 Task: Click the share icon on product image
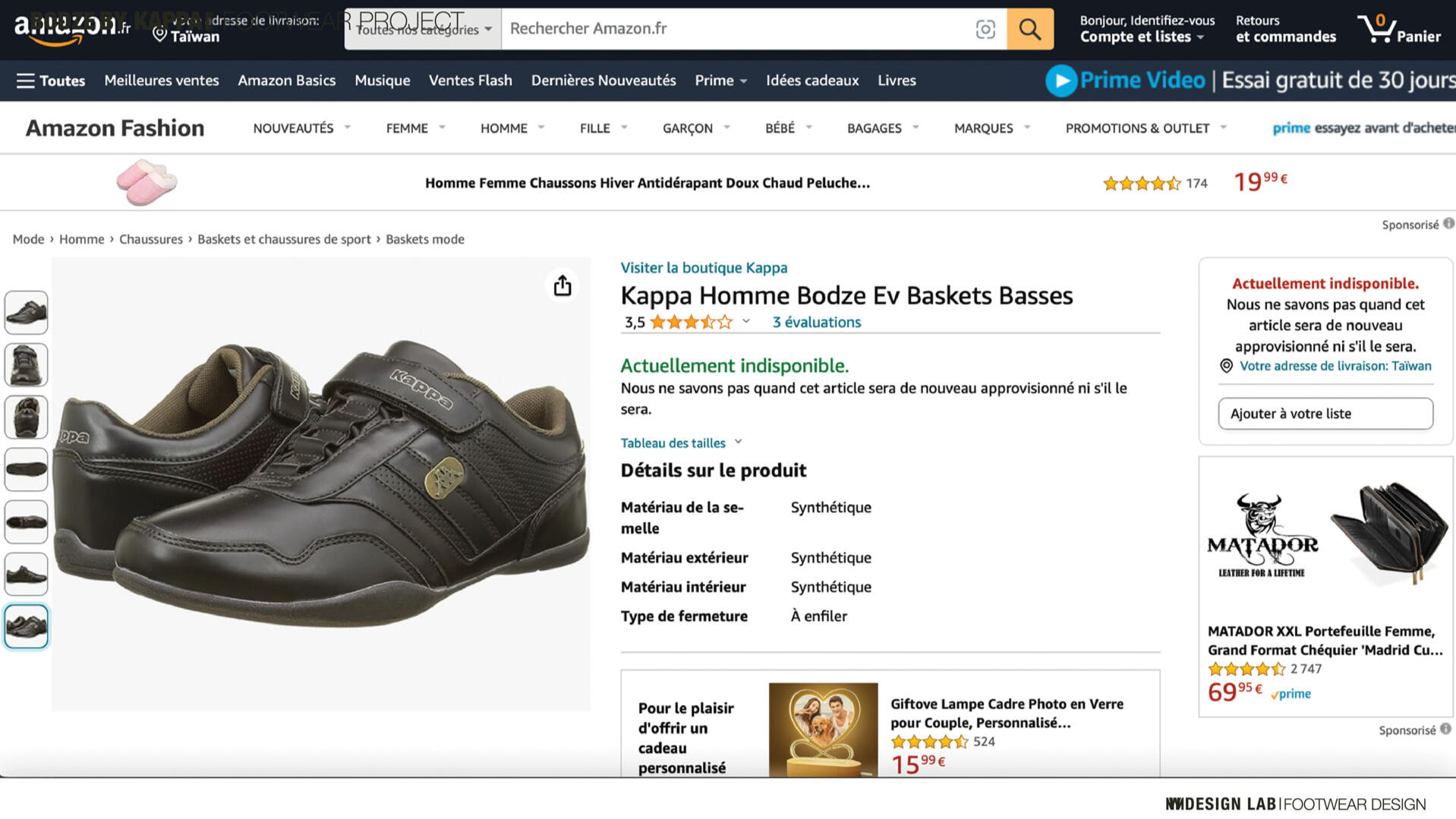(562, 285)
